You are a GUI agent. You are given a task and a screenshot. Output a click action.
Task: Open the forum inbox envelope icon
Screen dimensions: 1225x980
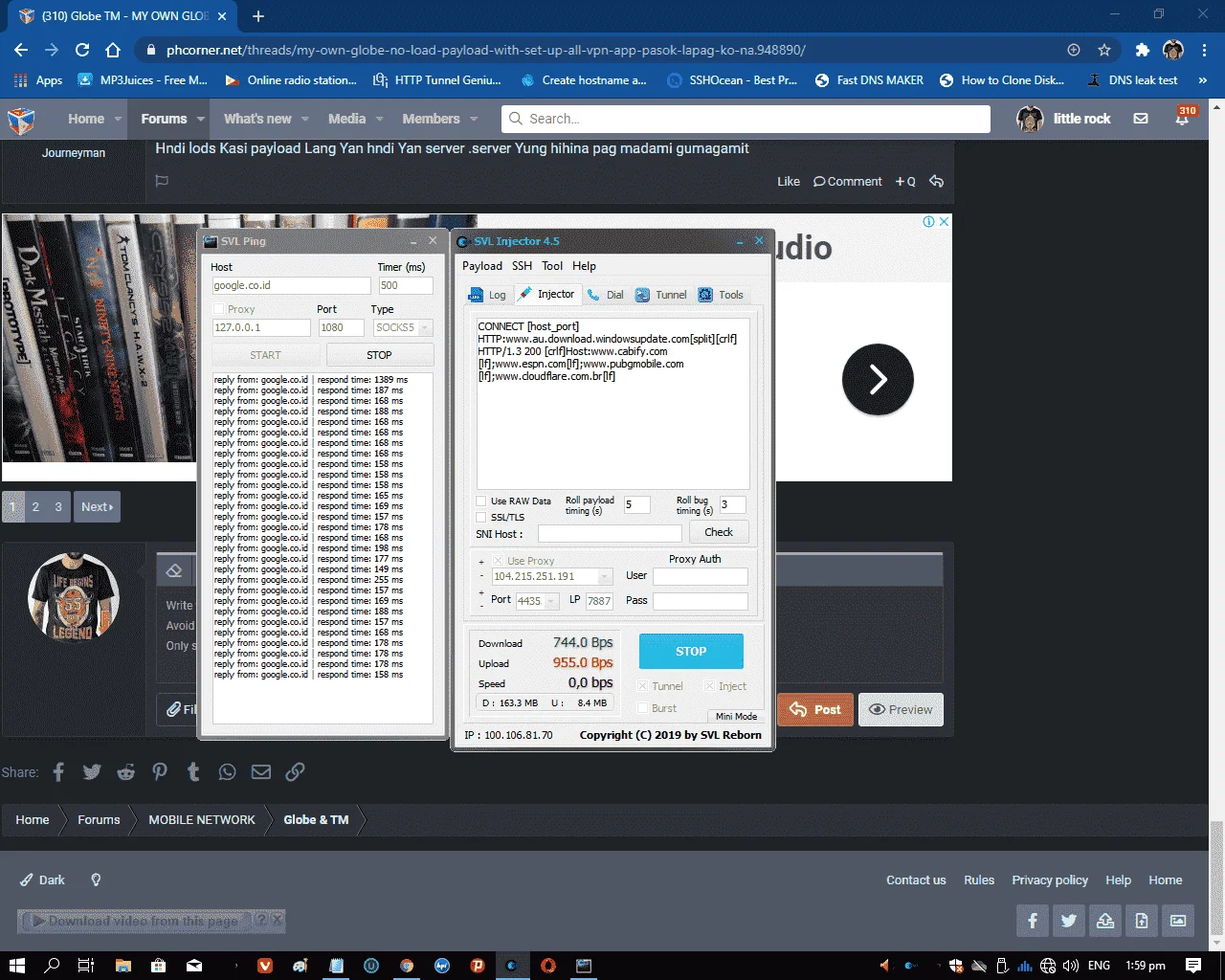(1141, 119)
